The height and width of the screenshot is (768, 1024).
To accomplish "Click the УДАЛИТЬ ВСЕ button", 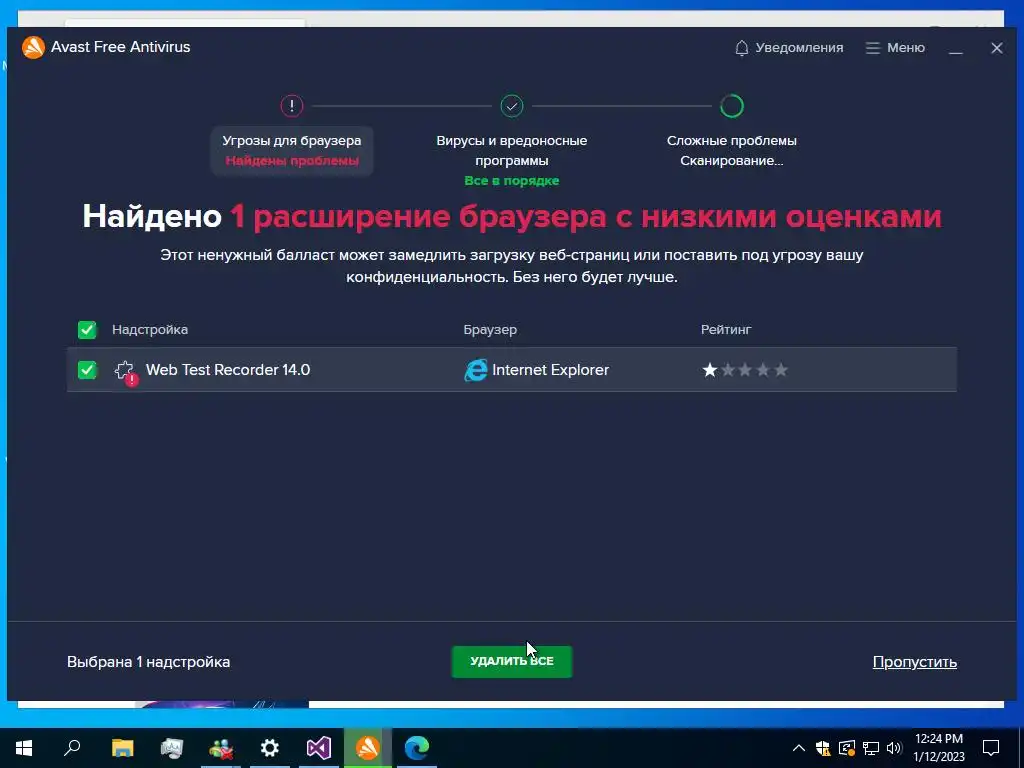I will pos(512,662).
